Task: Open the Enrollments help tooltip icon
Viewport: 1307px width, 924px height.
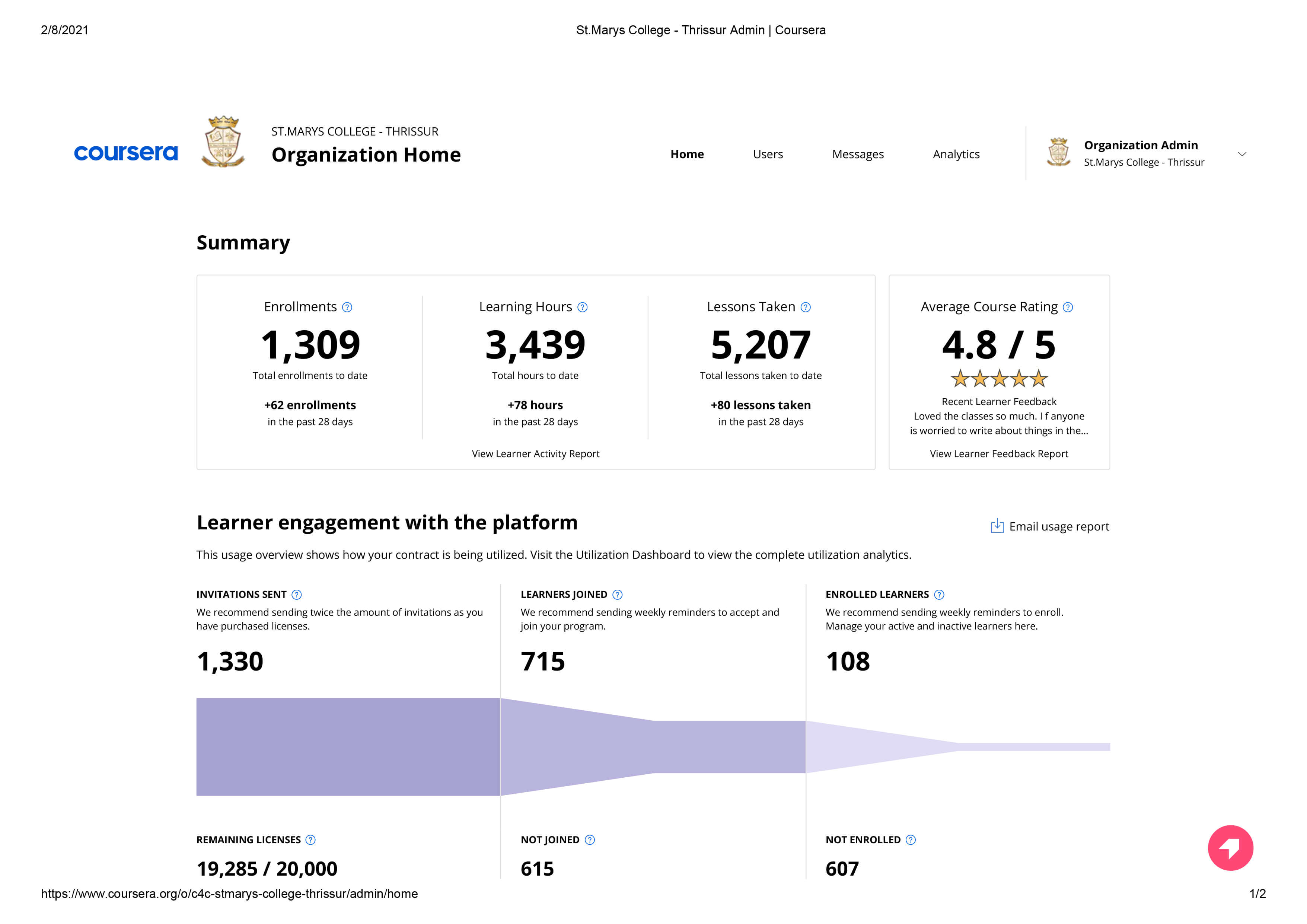Action: (347, 308)
